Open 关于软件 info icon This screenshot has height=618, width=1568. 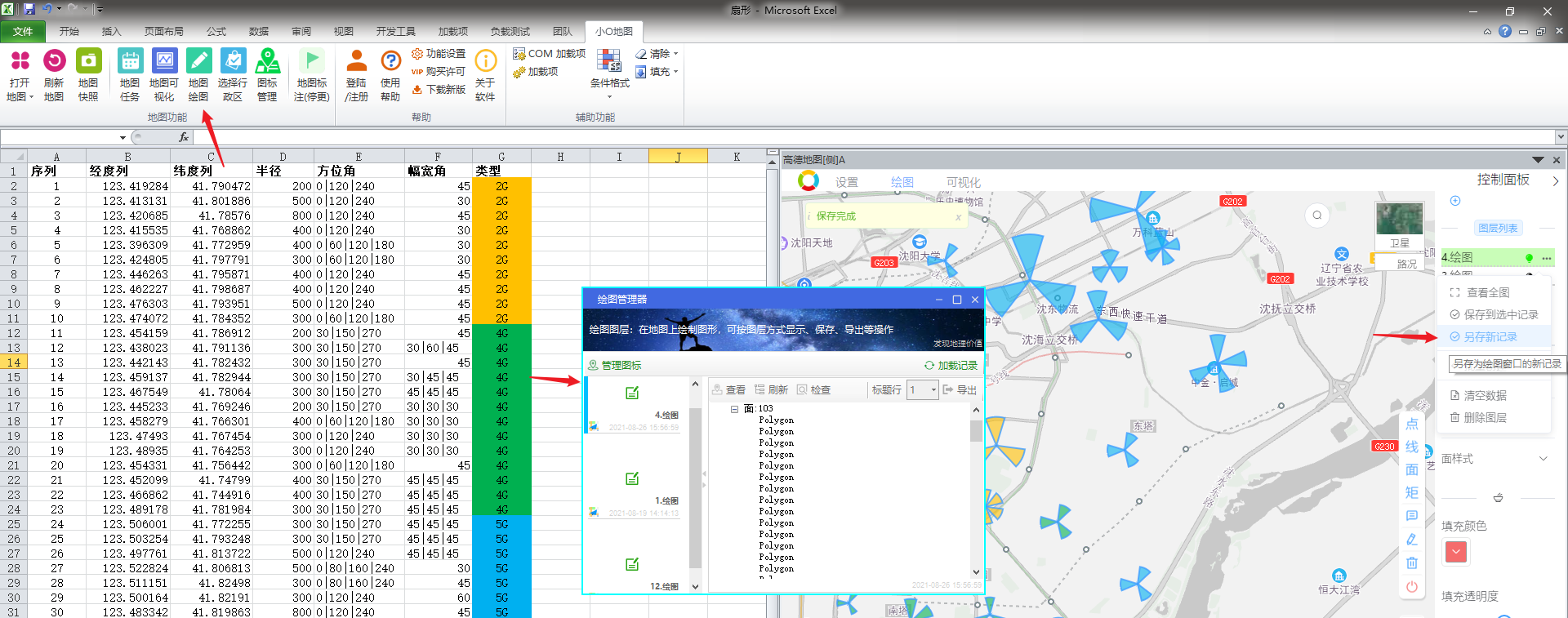tap(485, 74)
